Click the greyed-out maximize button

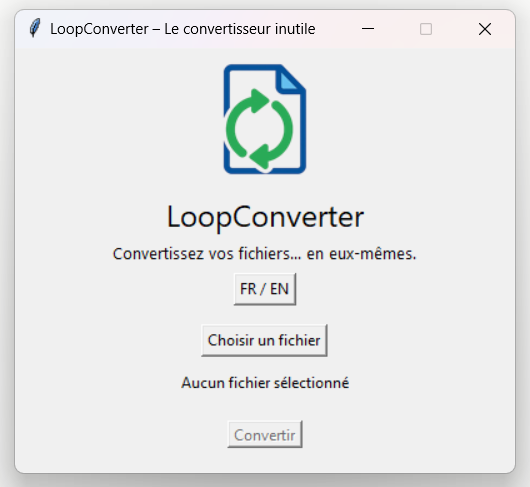(426, 29)
